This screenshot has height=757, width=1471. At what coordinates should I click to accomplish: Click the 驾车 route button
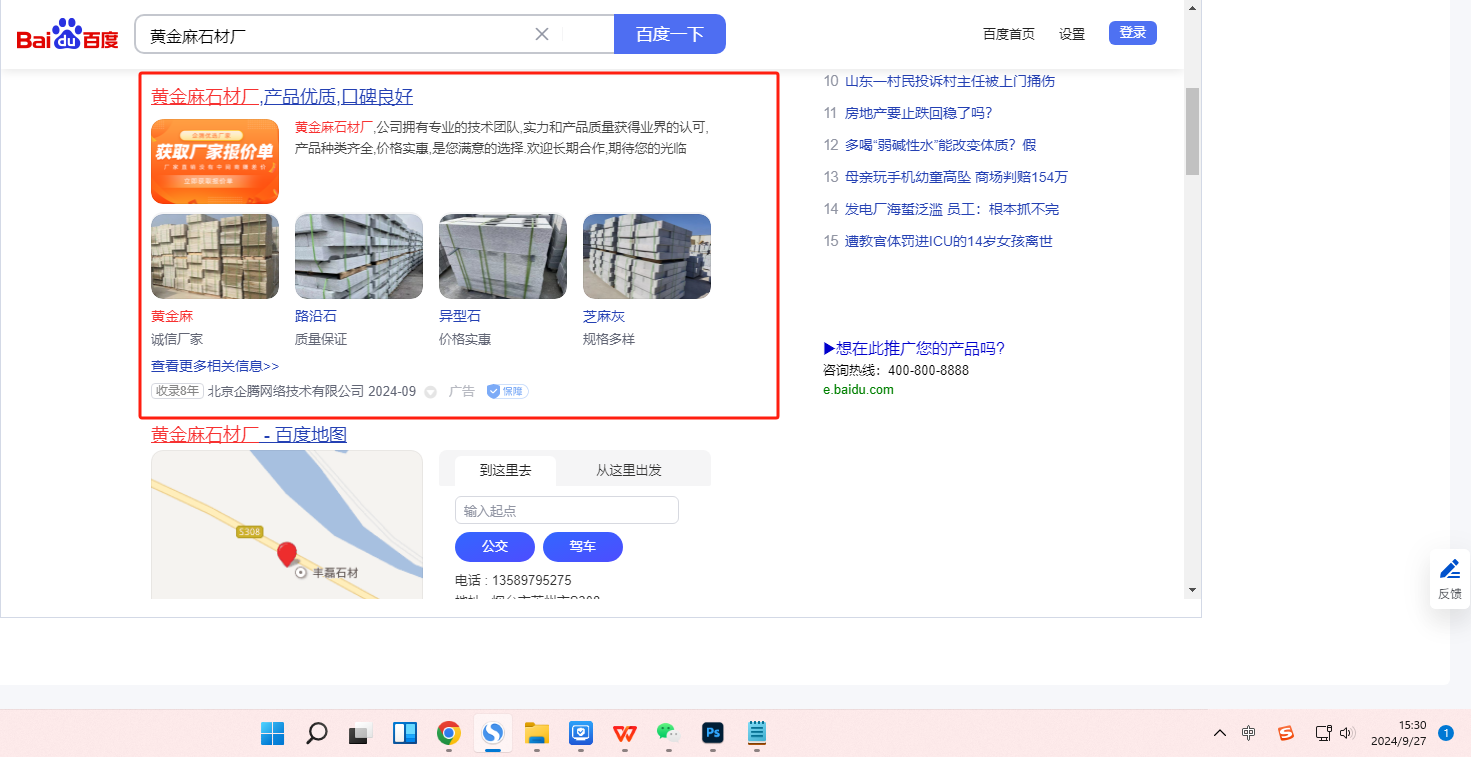[x=583, y=547]
